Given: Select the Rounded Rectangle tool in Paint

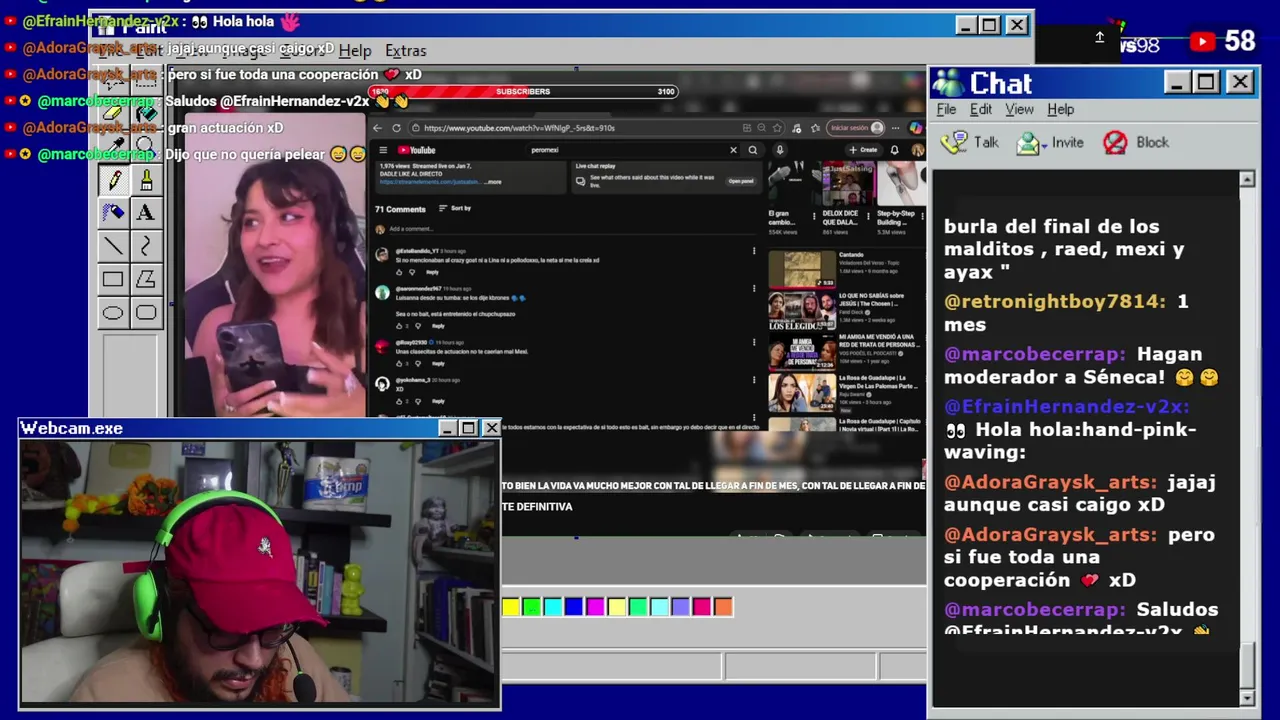Looking at the screenshot, I should [x=146, y=313].
